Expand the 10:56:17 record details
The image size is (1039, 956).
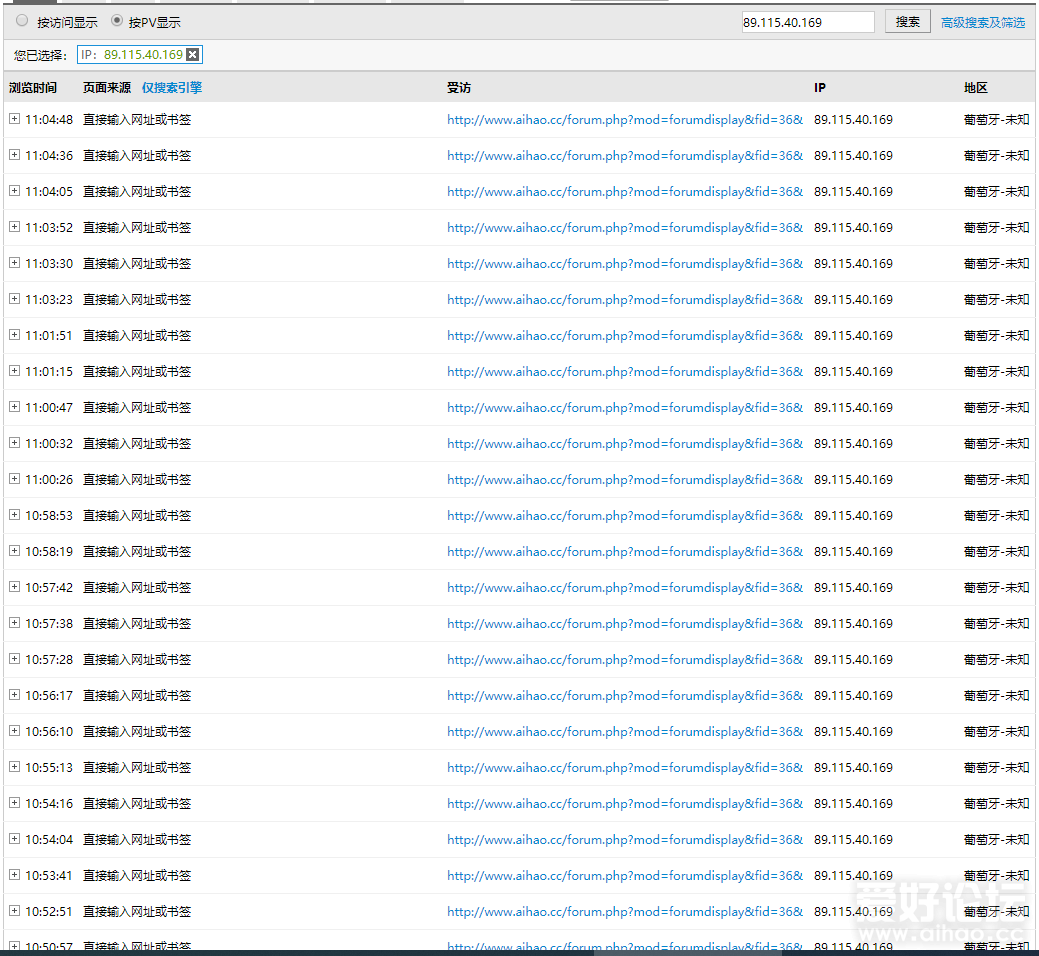(x=14, y=695)
